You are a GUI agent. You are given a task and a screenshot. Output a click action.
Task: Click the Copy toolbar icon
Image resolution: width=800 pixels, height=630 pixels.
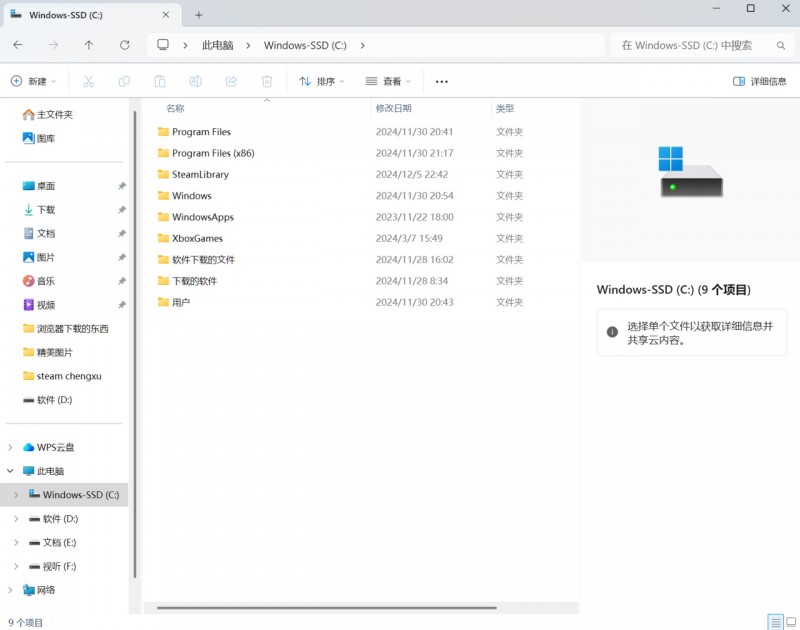pyautogui.click(x=124, y=81)
